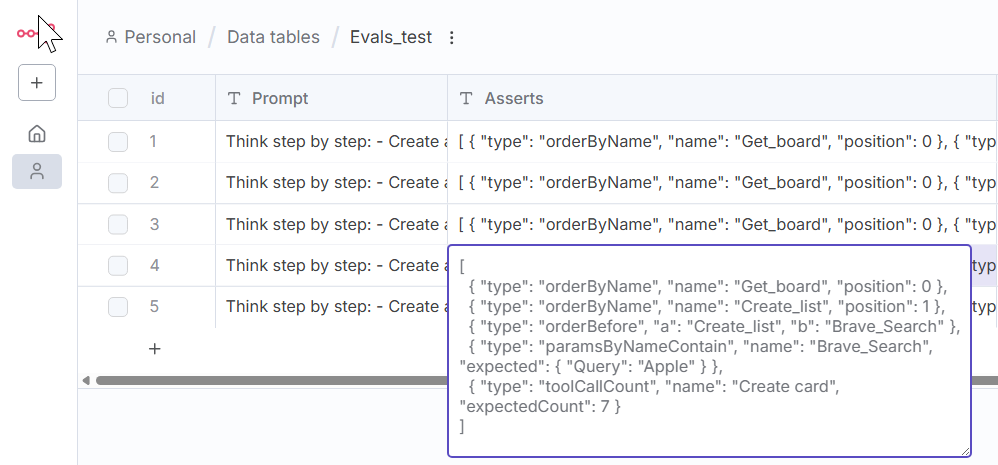Select the checkbox for row 1
This screenshot has height=465, width=998.
click(x=118, y=142)
